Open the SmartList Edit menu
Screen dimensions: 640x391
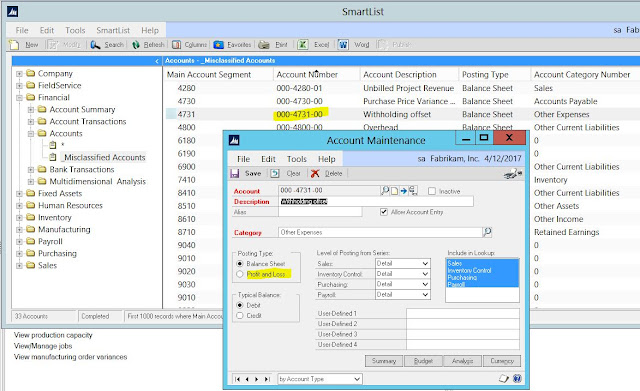coord(47,30)
